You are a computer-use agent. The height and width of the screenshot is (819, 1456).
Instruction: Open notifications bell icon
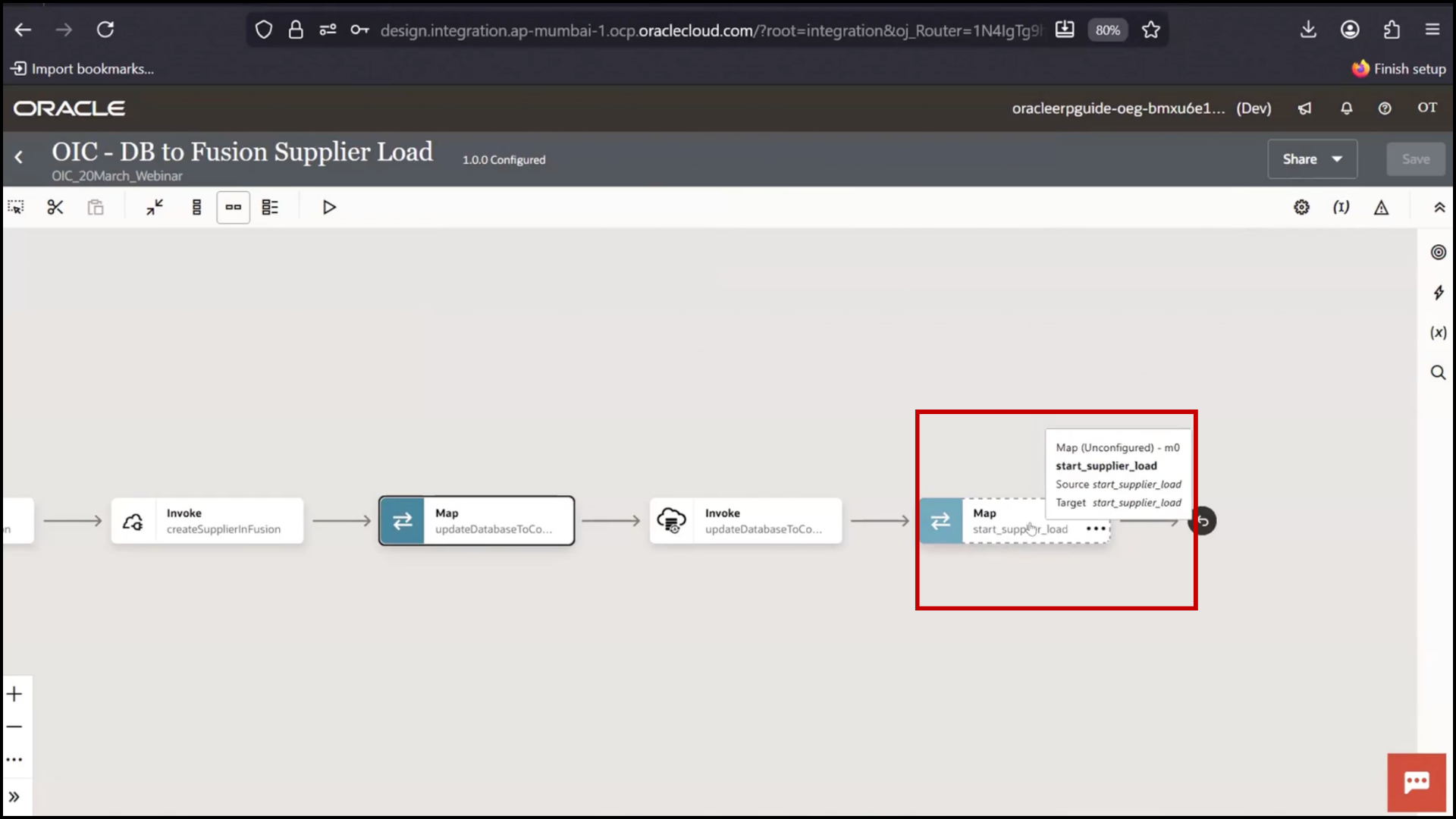1346,108
